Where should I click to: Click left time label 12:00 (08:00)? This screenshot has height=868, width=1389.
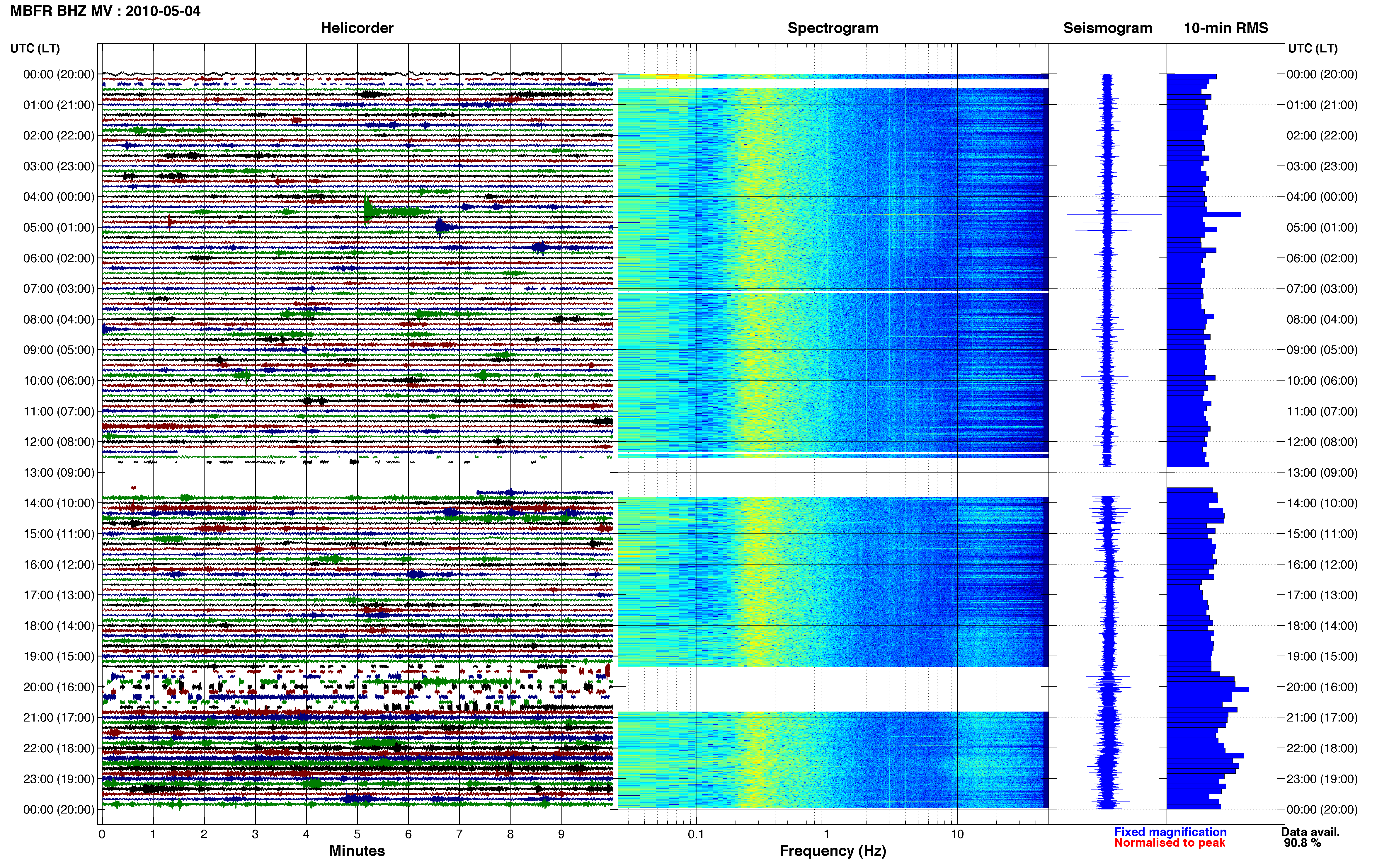click(x=59, y=442)
